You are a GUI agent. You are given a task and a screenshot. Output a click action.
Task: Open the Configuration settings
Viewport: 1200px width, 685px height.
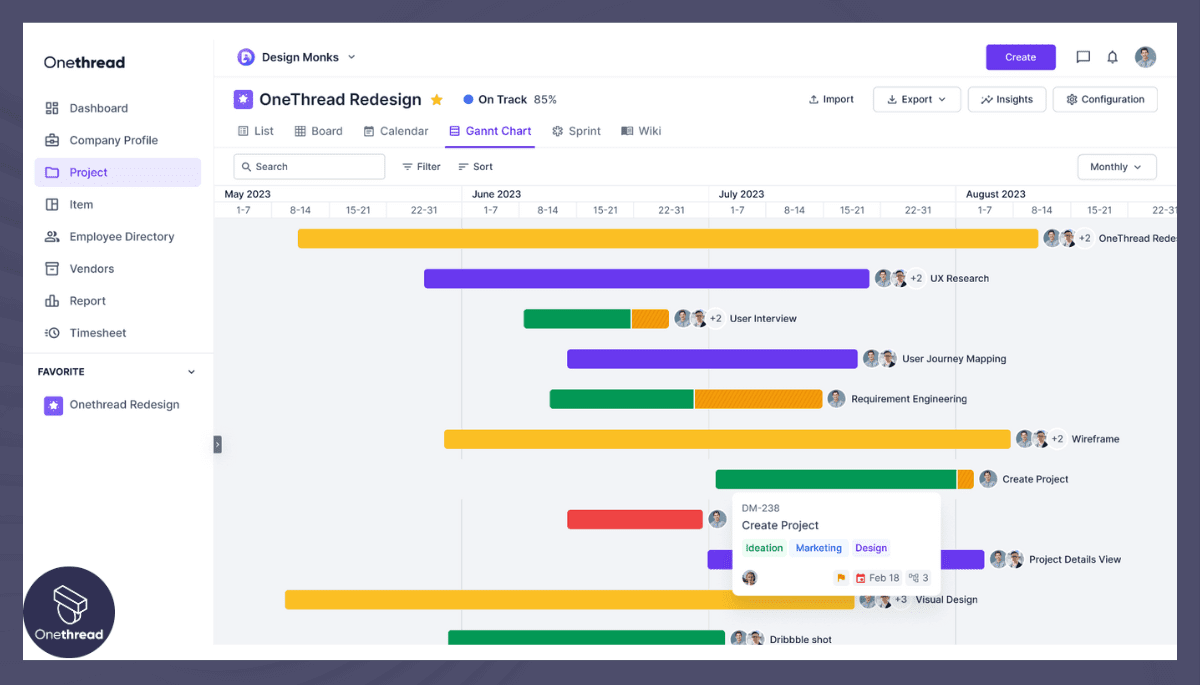(x=1104, y=99)
